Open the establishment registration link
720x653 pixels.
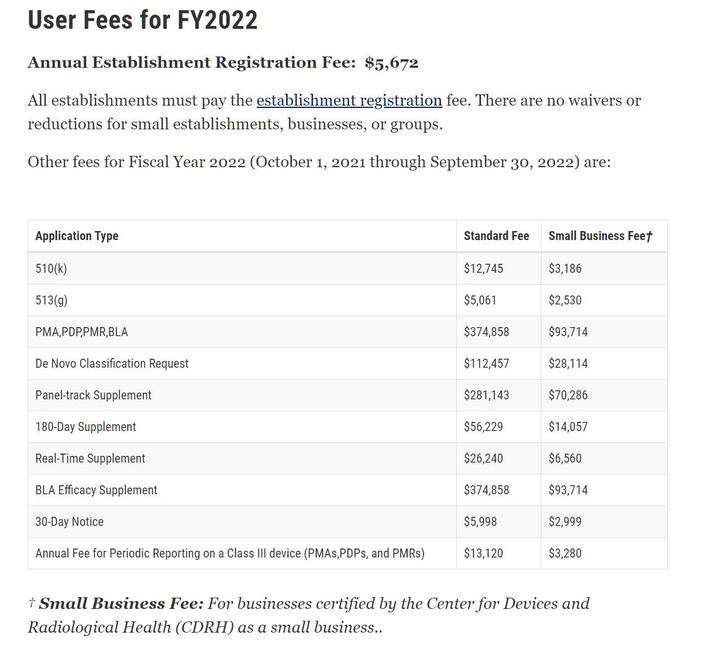[x=349, y=100]
